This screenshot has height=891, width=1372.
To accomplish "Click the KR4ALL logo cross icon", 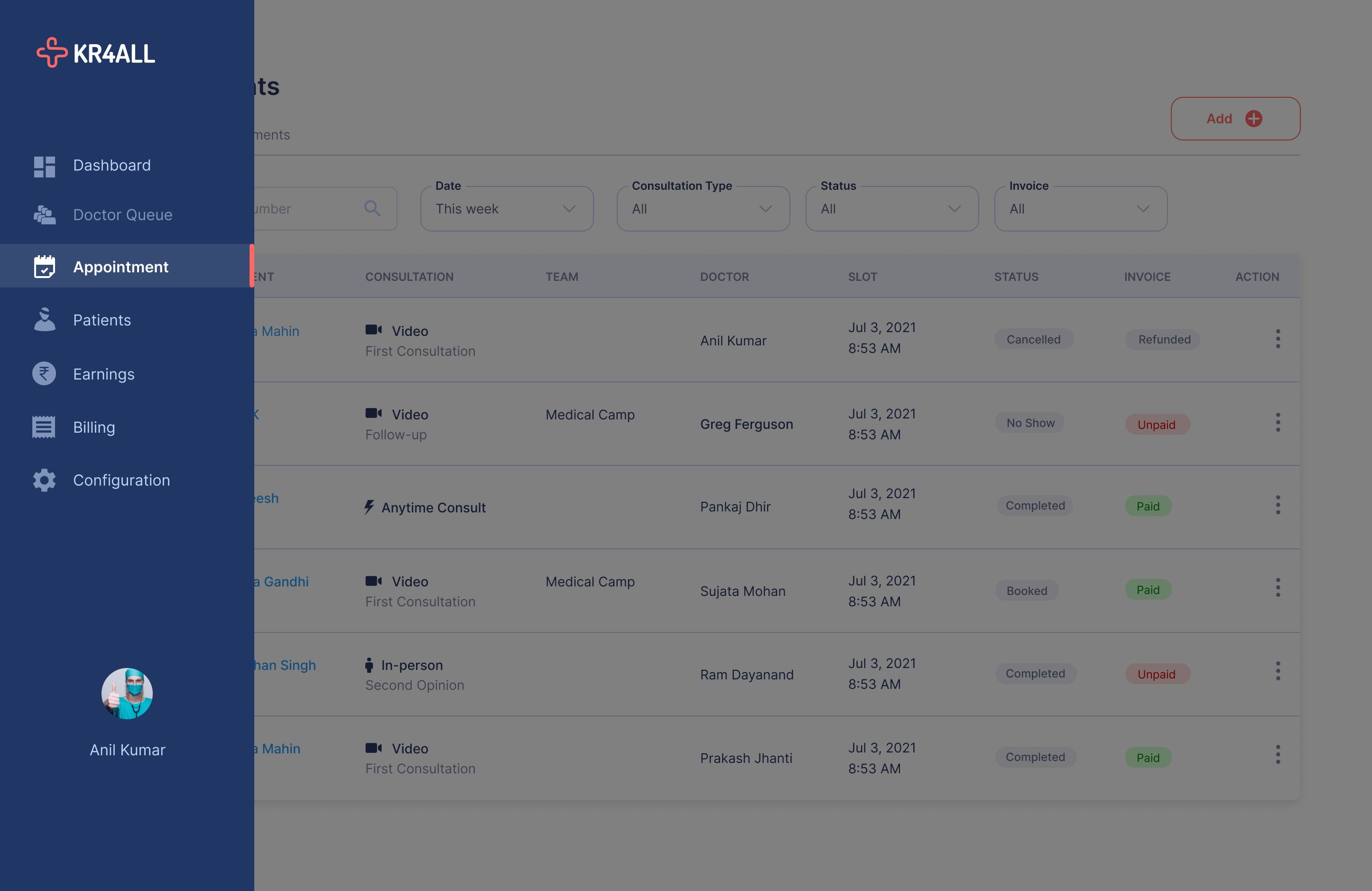I will point(52,53).
